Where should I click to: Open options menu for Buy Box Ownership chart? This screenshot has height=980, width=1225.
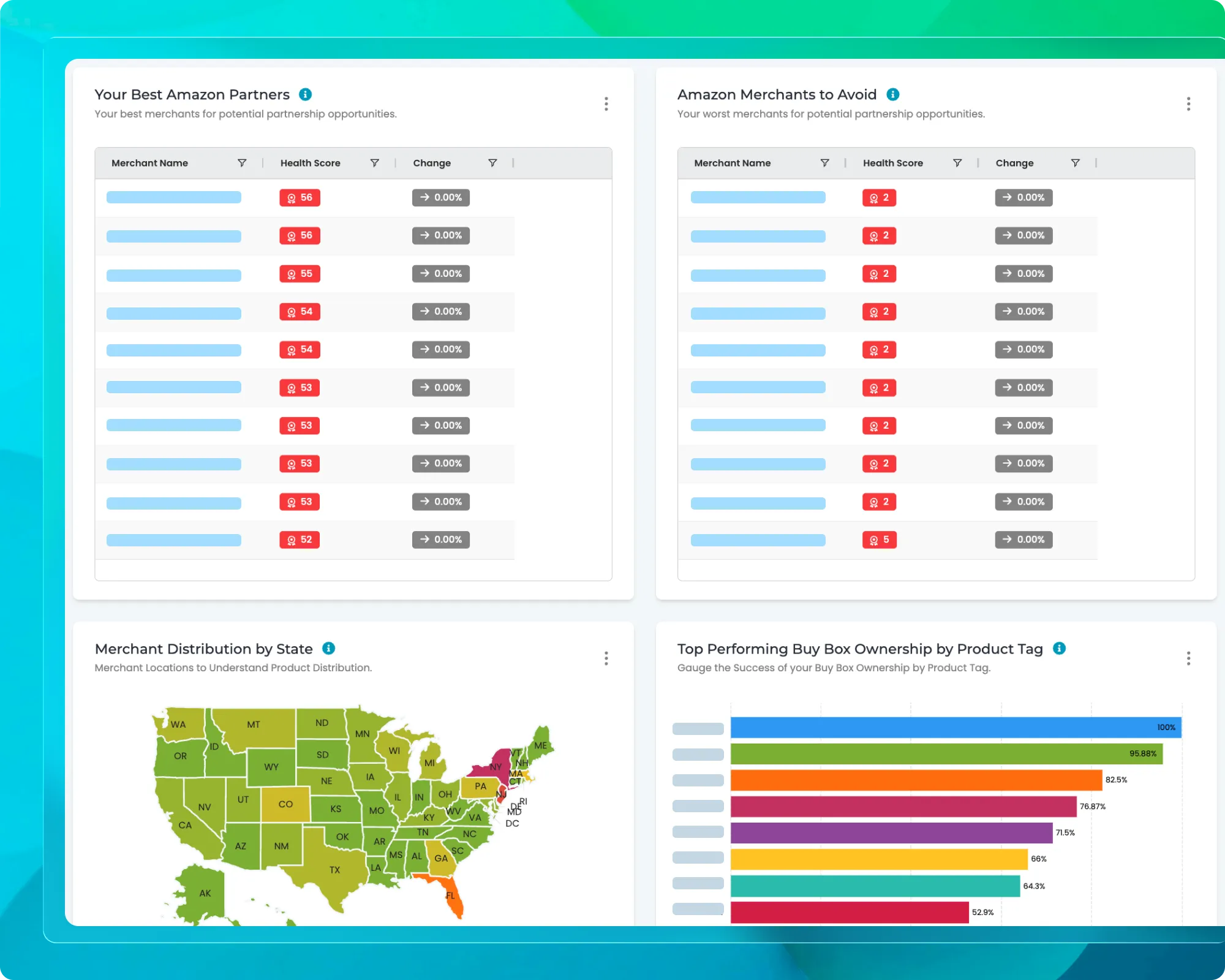(1188, 658)
